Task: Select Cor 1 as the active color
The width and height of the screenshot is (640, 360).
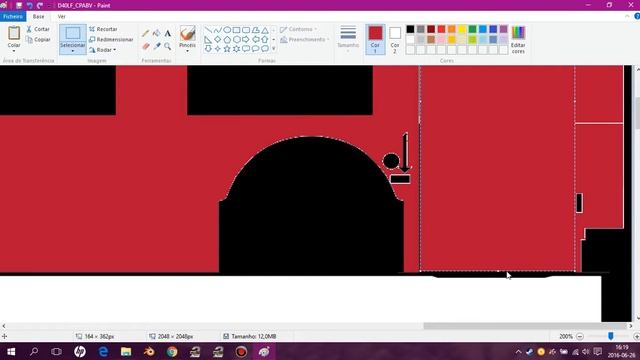Action: [375, 40]
